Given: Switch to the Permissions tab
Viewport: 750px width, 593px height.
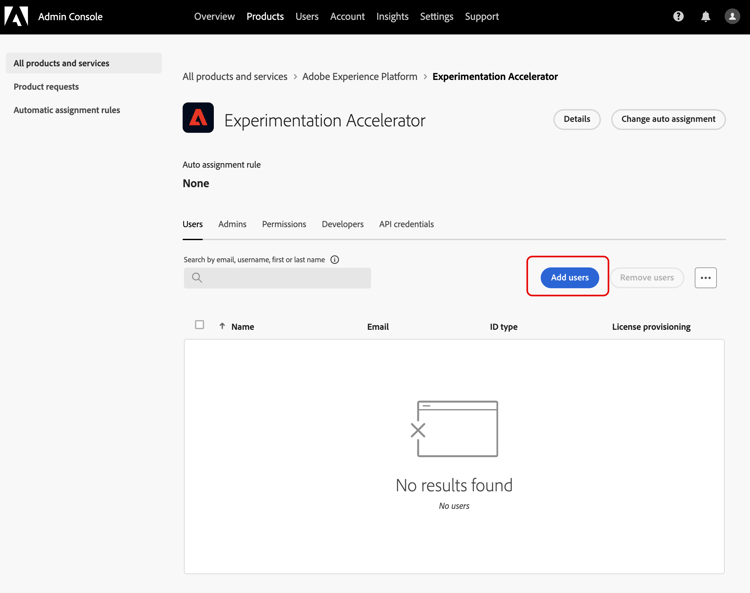Looking at the screenshot, I should click(x=284, y=224).
